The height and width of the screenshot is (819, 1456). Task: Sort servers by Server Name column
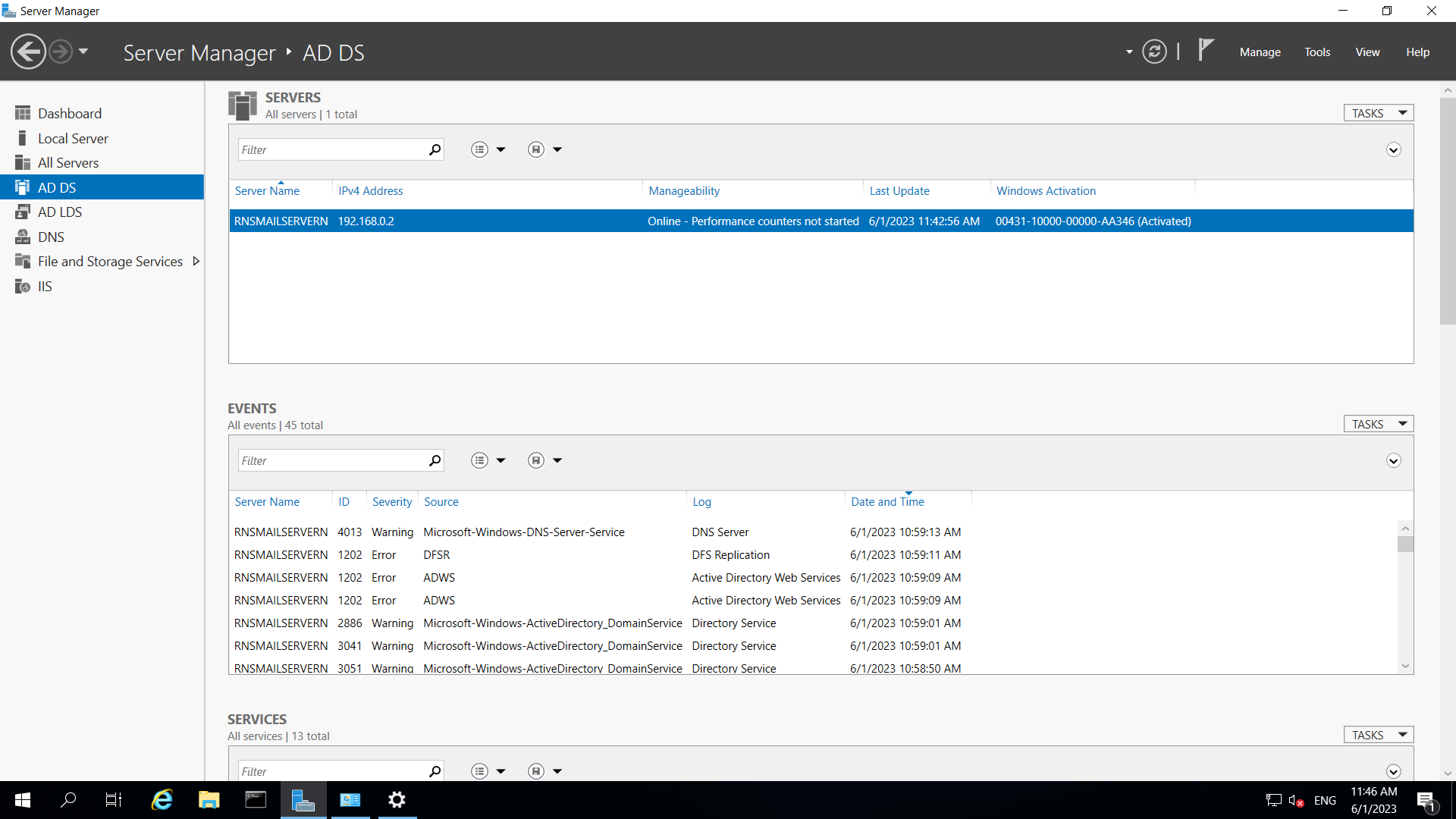point(267,191)
